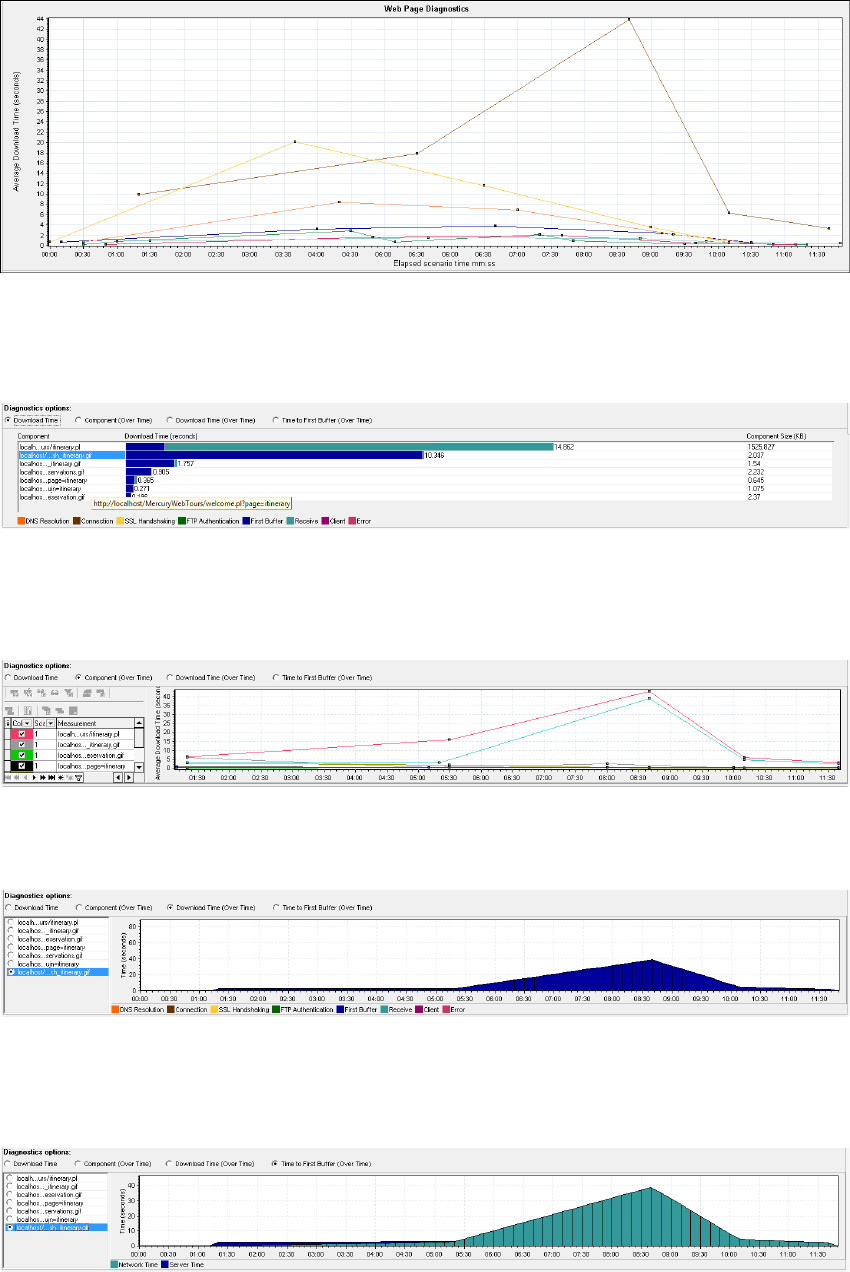This screenshot has width=850, height=1272.
Task: Select Time to First Buffer radio above the Measurement table
Action: pyautogui.click(x=276, y=677)
